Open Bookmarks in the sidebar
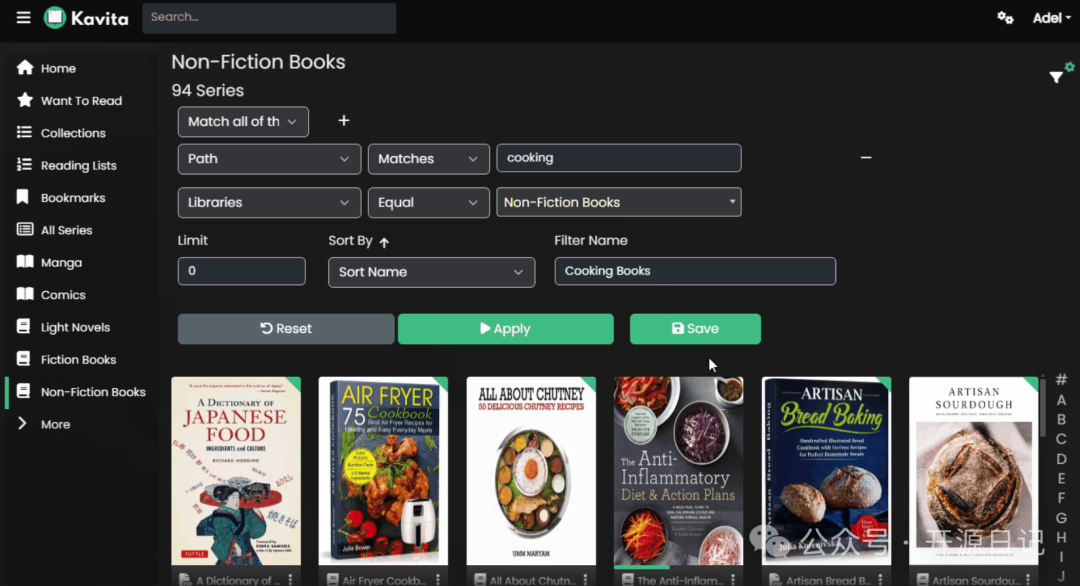The height and width of the screenshot is (586, 1080). [72, 198]
